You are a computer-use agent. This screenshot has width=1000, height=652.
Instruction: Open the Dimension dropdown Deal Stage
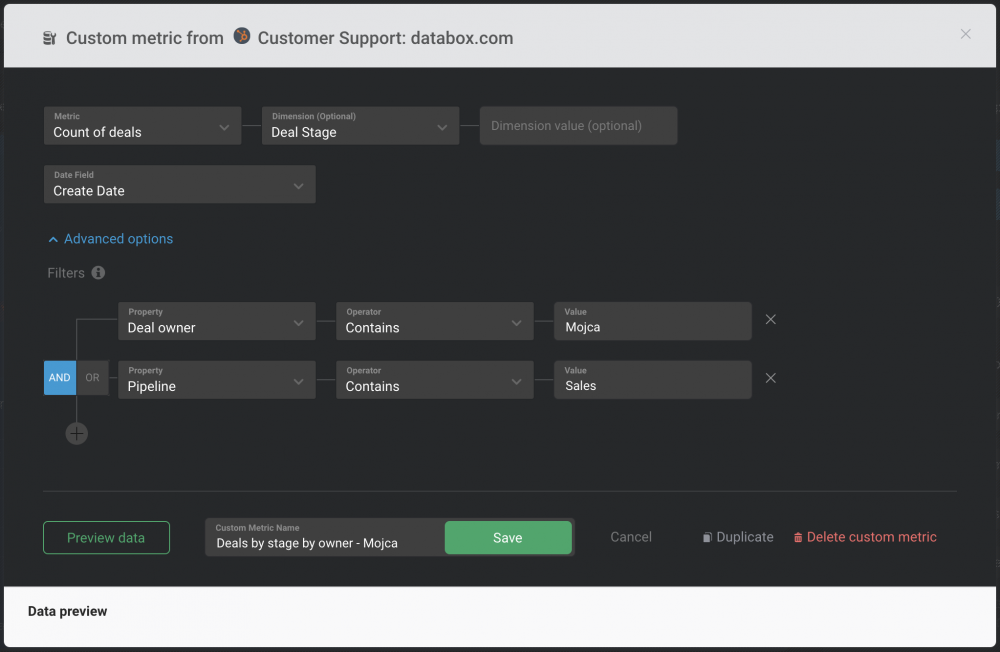[x=360, y=126]
